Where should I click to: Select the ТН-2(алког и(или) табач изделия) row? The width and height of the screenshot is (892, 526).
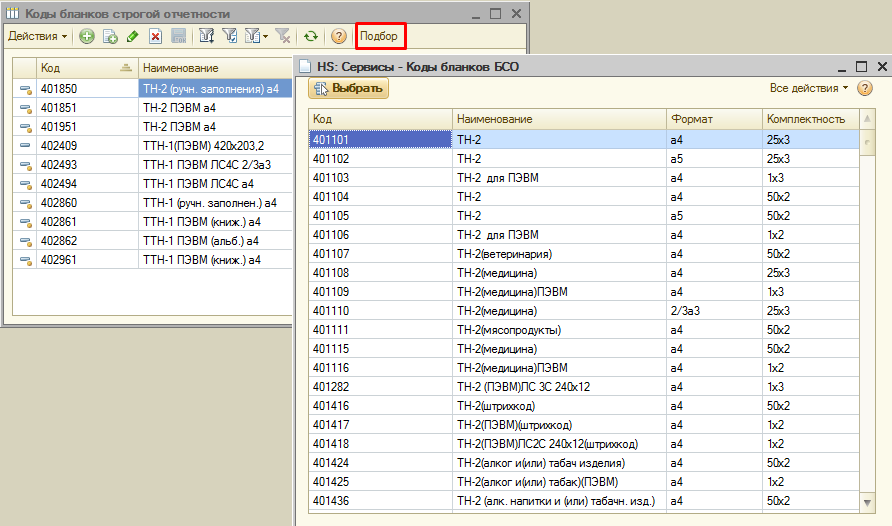point(584,463)
